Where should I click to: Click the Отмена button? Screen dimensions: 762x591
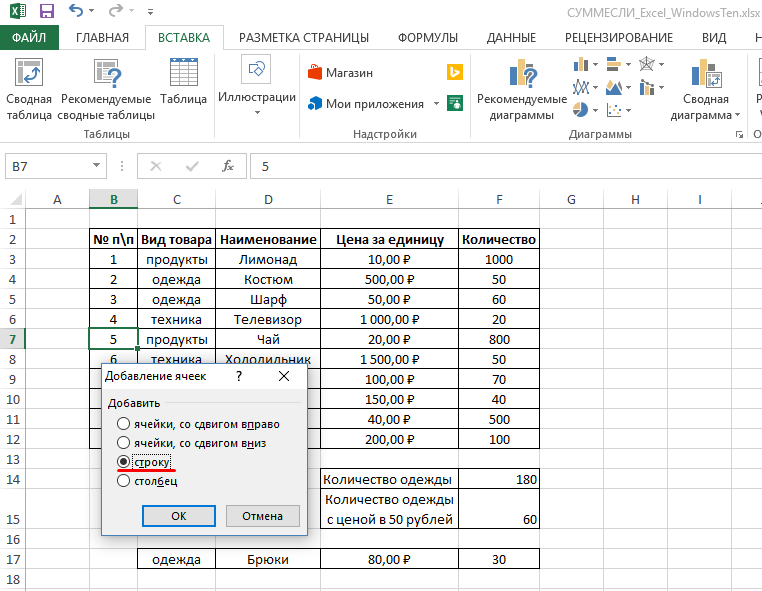[262, 516]
